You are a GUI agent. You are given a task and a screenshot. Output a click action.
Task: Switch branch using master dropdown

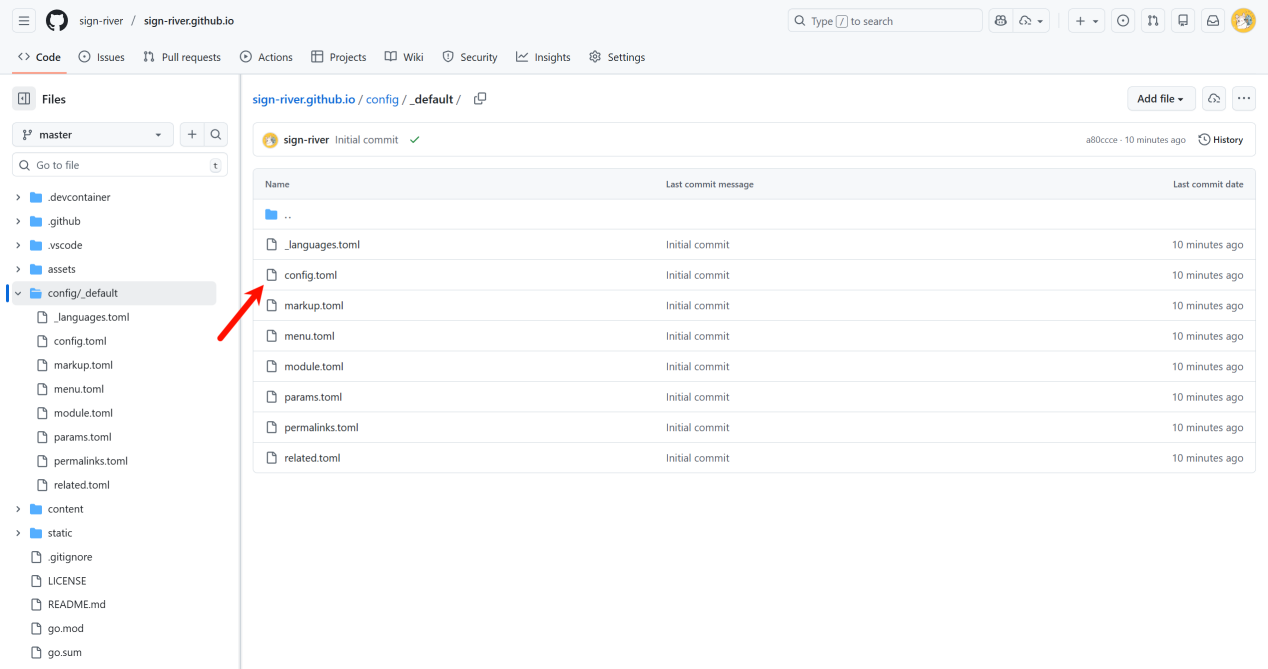coord(93,135)
